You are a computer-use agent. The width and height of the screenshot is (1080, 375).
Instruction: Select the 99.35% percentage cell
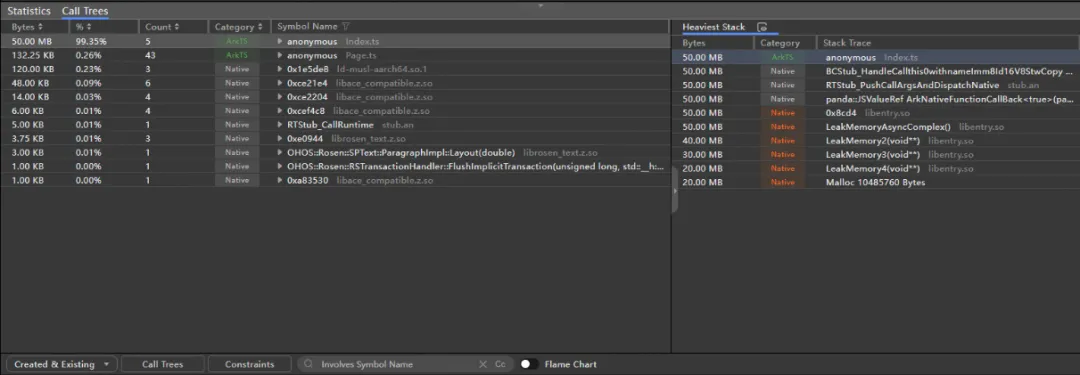(x=91, y=41)
